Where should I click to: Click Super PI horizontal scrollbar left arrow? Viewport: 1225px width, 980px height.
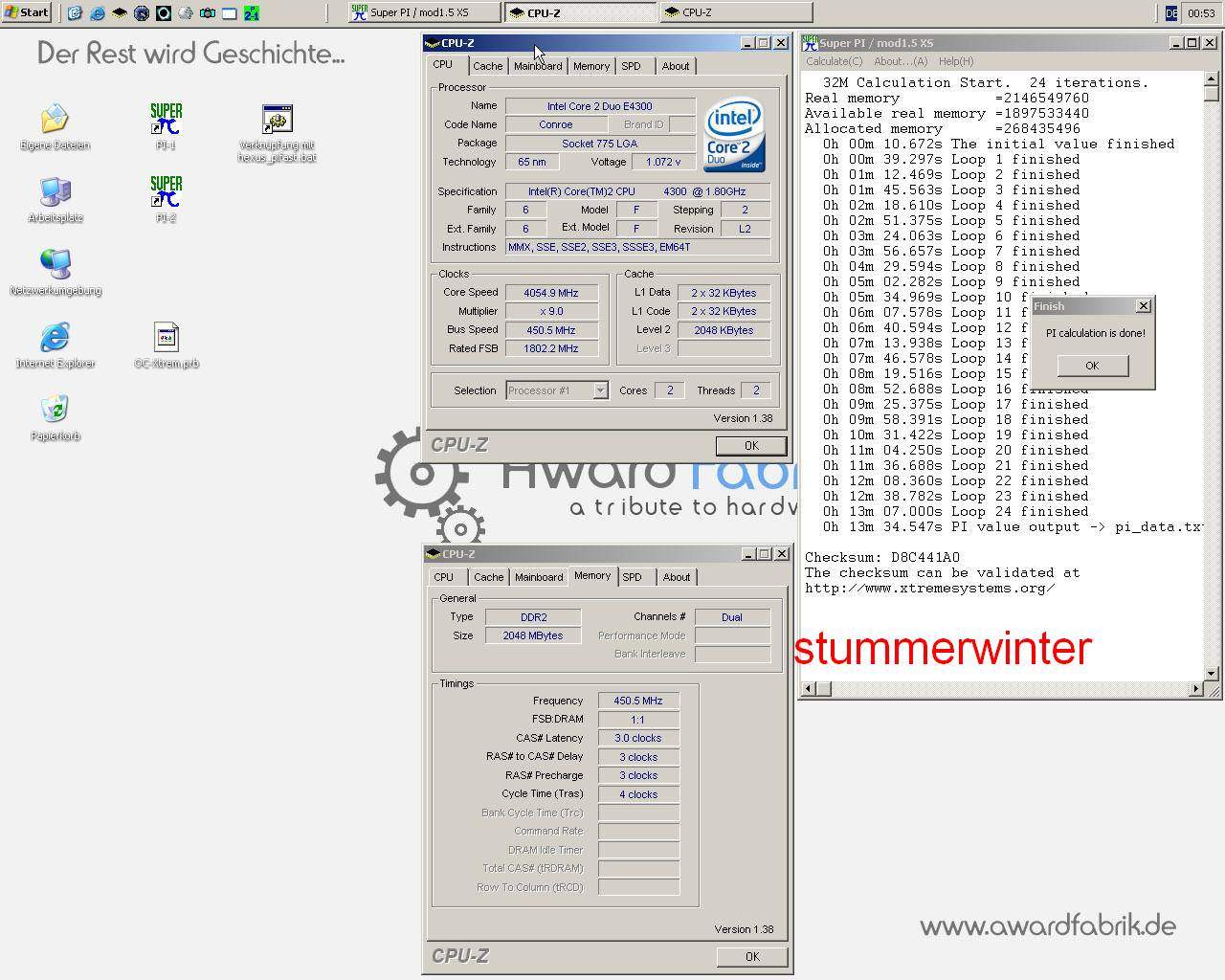[x=809, y=689]
